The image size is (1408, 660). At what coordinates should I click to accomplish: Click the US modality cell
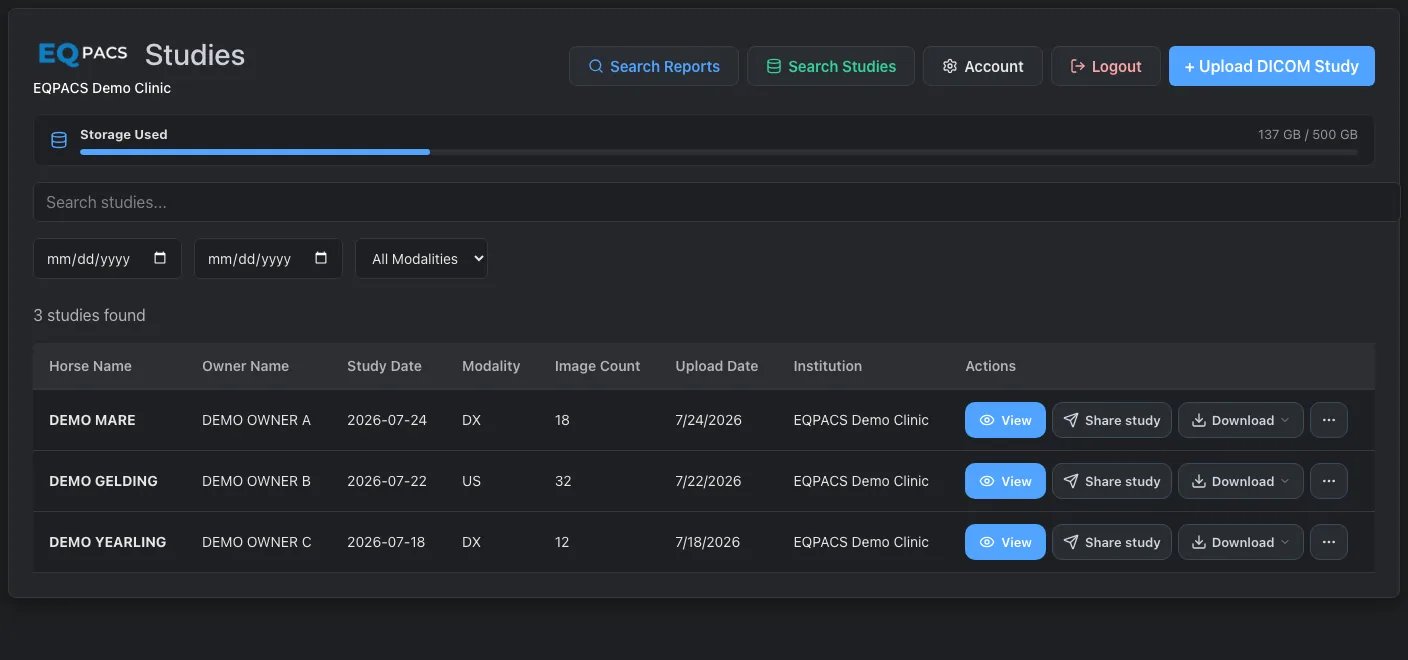point(471,481)
